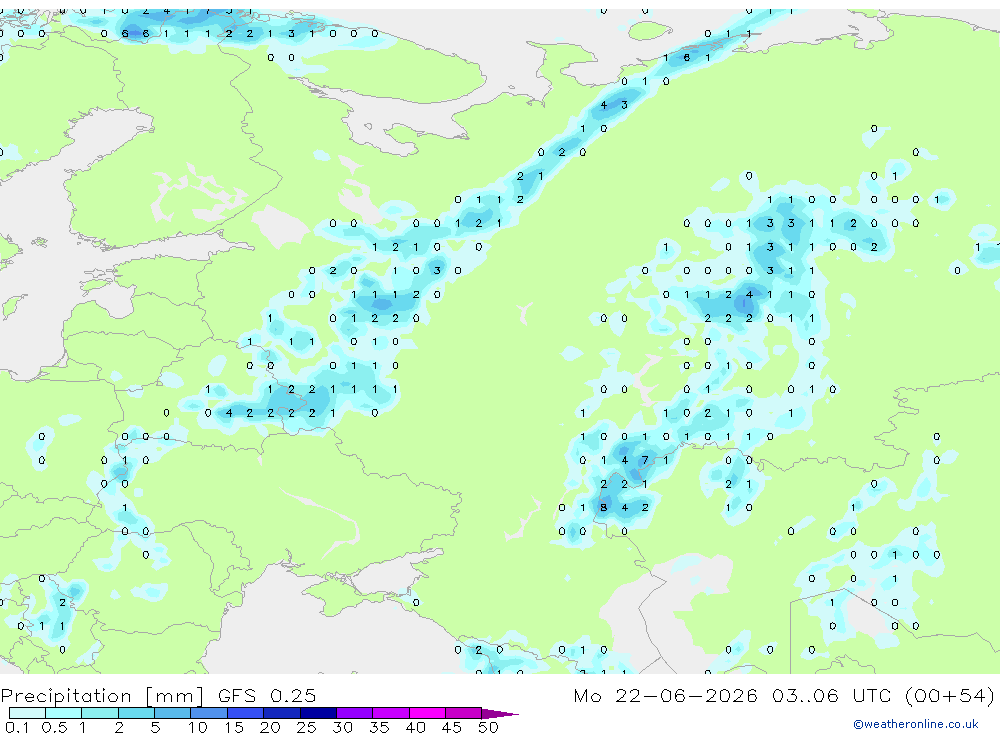Choose the 25–30 mm navy legend swatch
The width and height of the screenshot is (1000, 733).
pos(318,713)
